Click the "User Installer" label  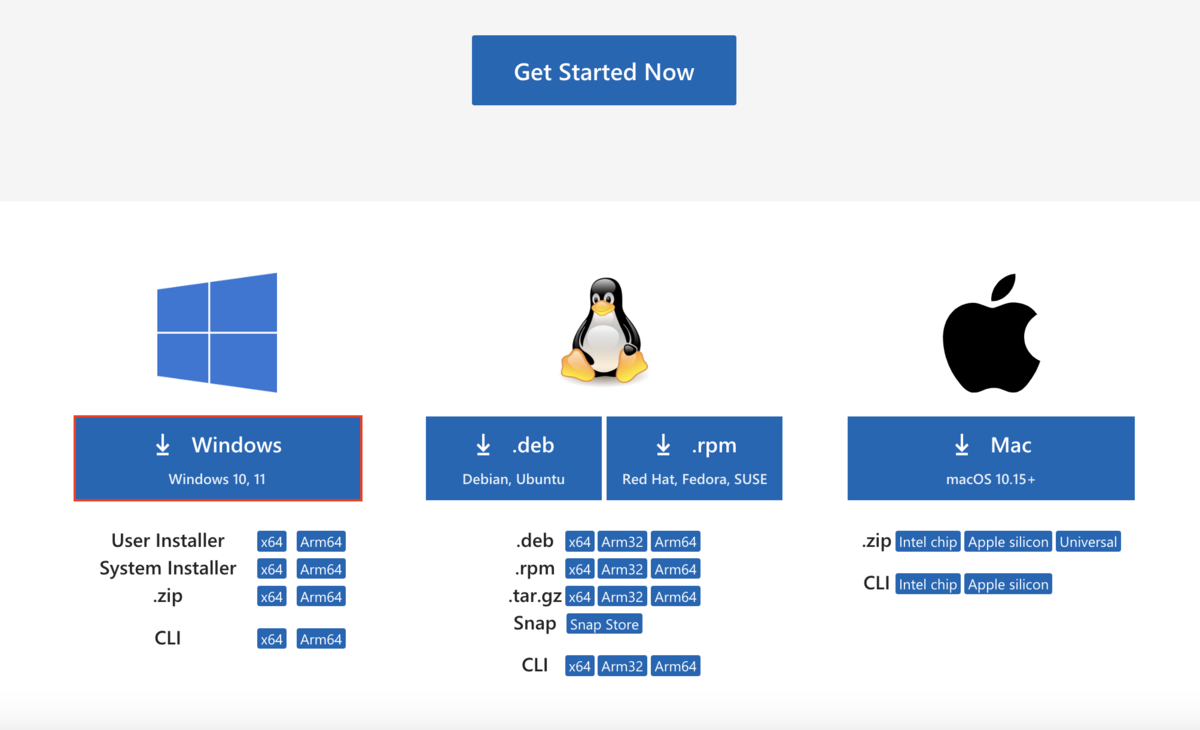[168, 541]
